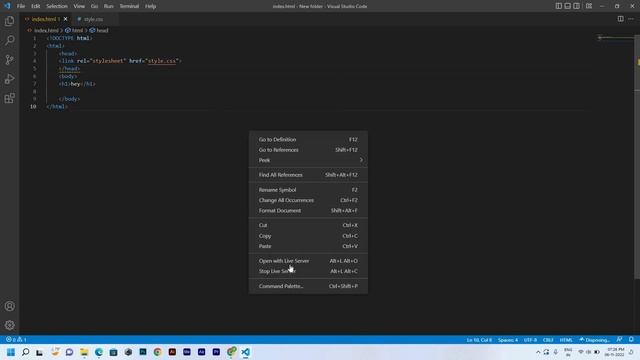Toggle the secondary side bar layout icon
This screenshot has height=360, width=640.
pyautogui.click(x=576, y=6)
